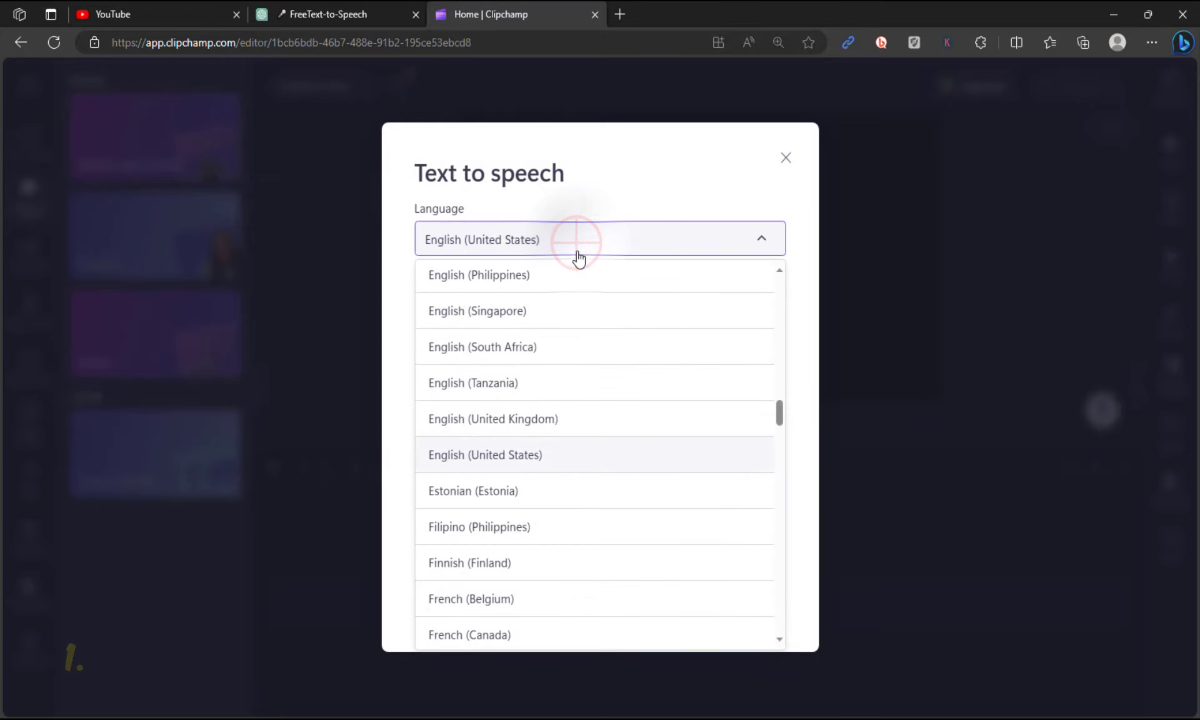The height and width of the screenshot is (720, 1200).
Task: Close the Text to speech dialog
Action: pyautogui.click(x=786, y=157)
